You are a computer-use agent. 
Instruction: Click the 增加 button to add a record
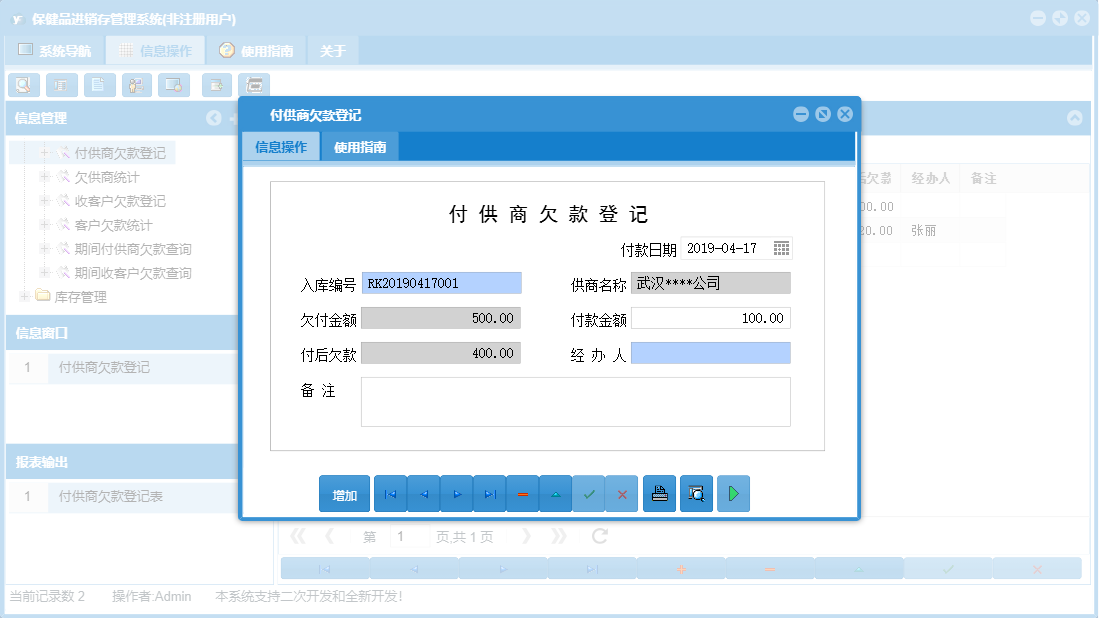344,493
